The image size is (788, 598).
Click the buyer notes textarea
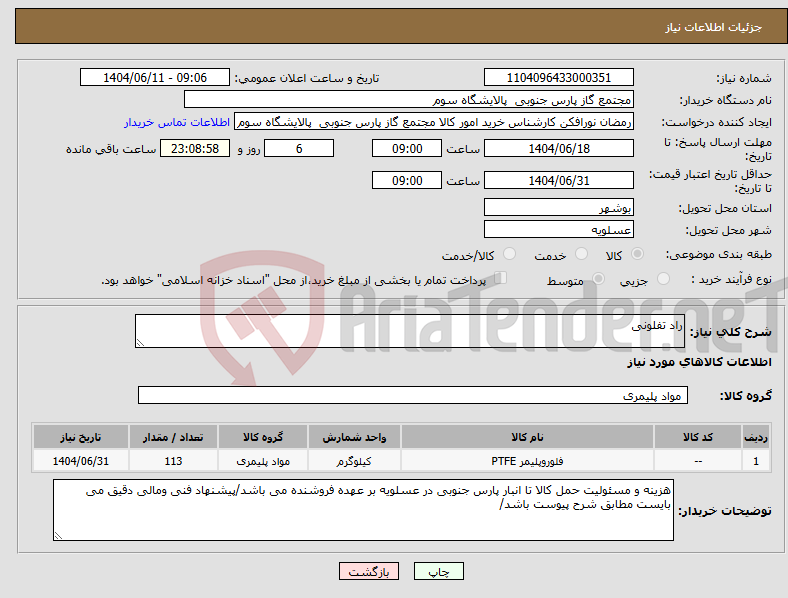[x=363, y=510]
